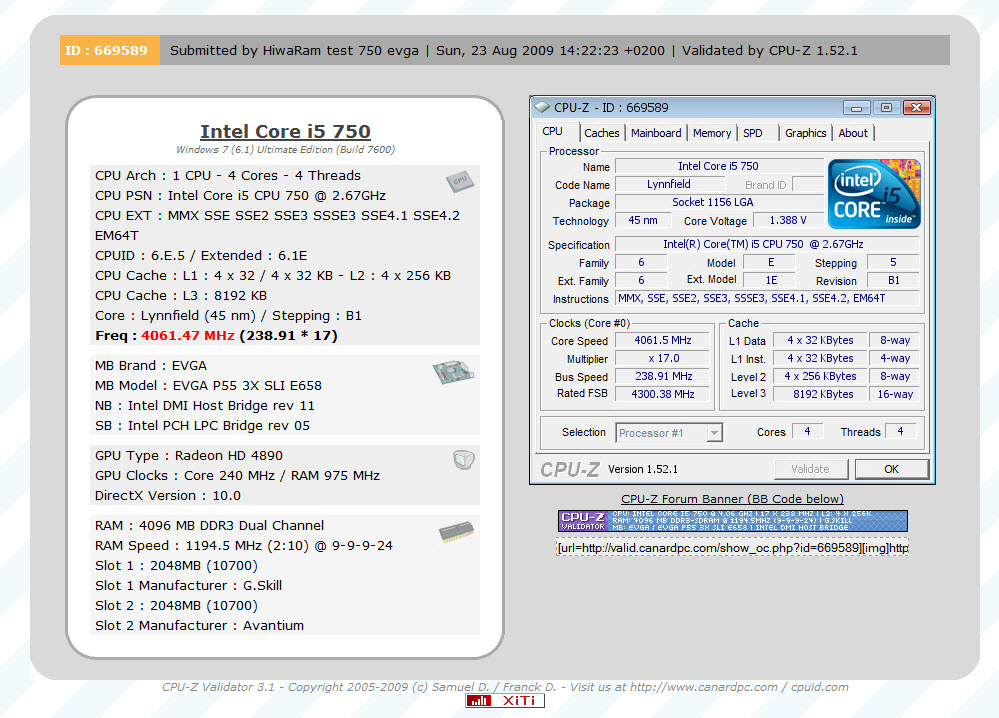This screenshot has height=718, width=999.
Task: Click the MB Model EVGA P55 3X SLI line
Action: tap(208, 385)
